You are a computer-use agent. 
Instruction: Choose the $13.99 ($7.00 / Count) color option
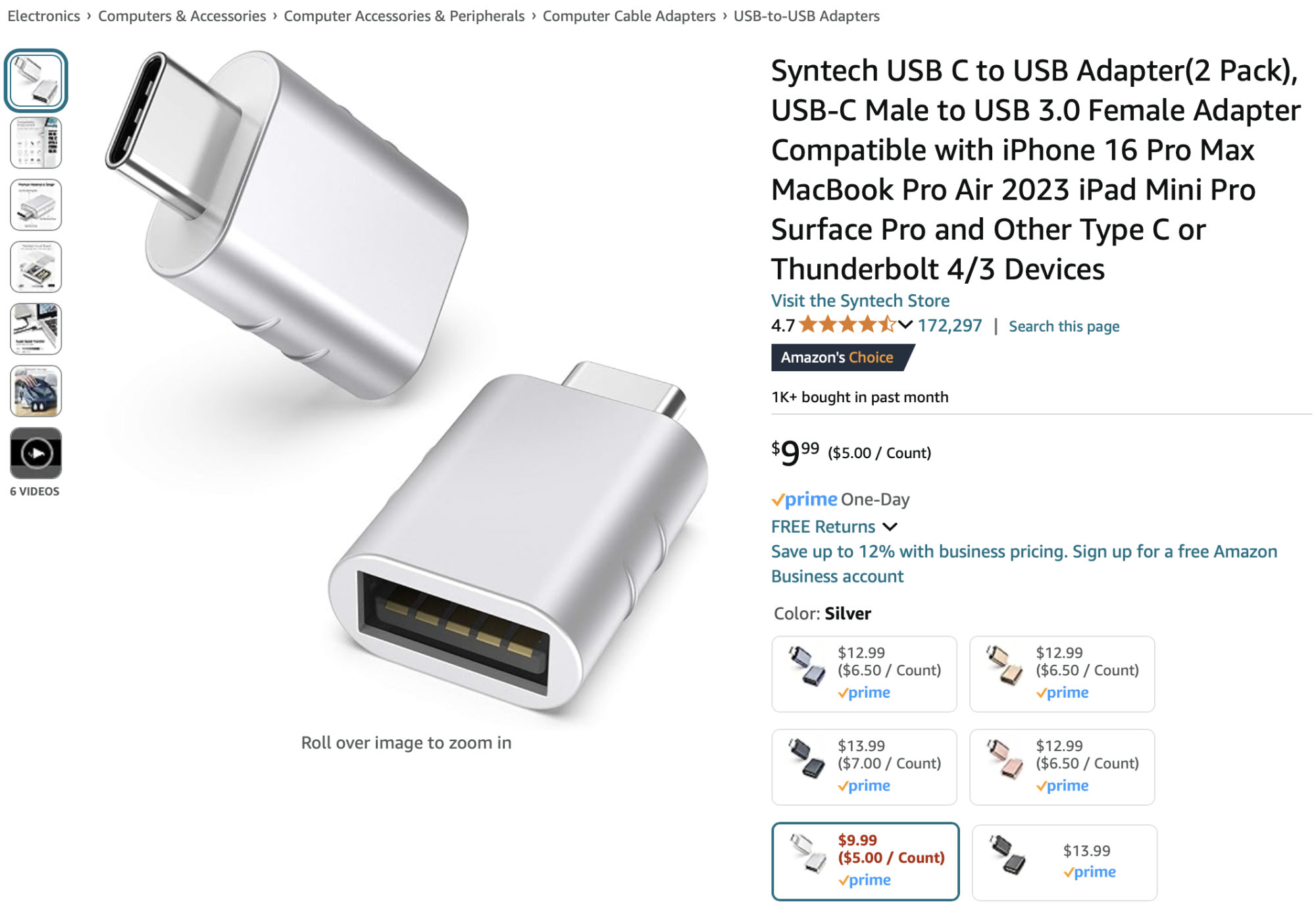point(864,767)
